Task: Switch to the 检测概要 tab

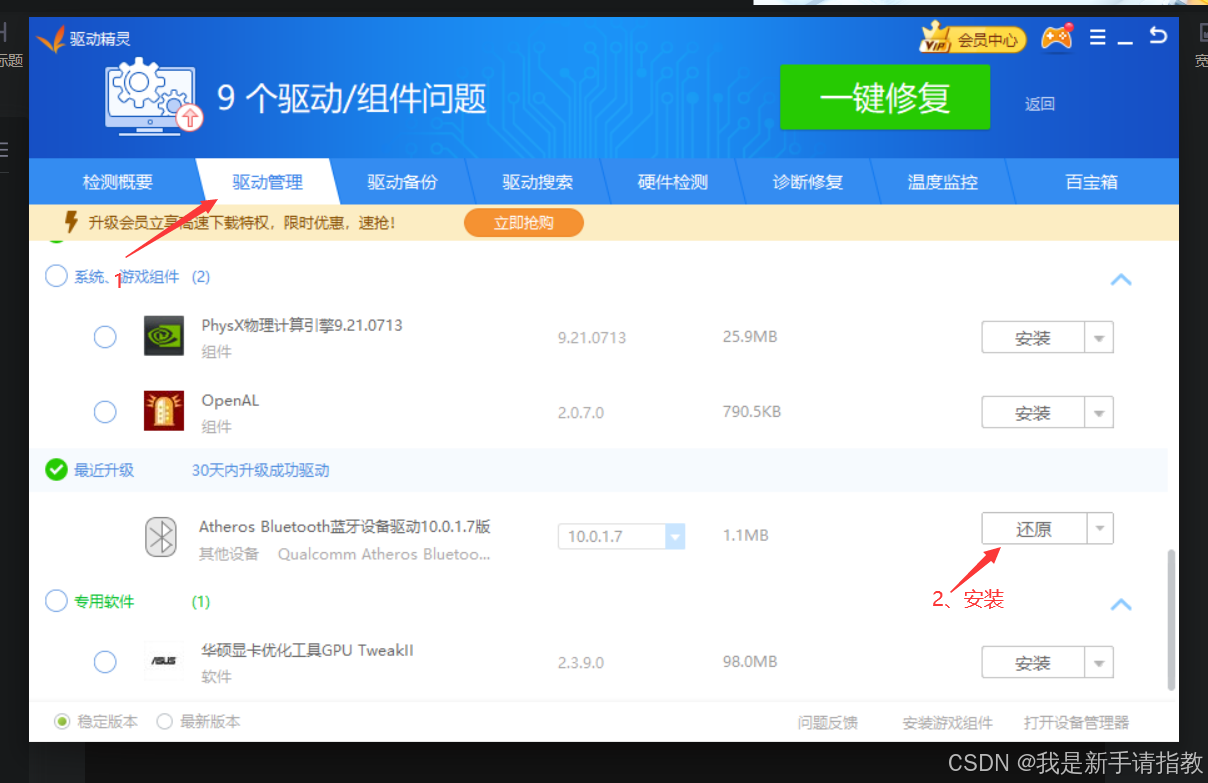Action: click(118, 182)
